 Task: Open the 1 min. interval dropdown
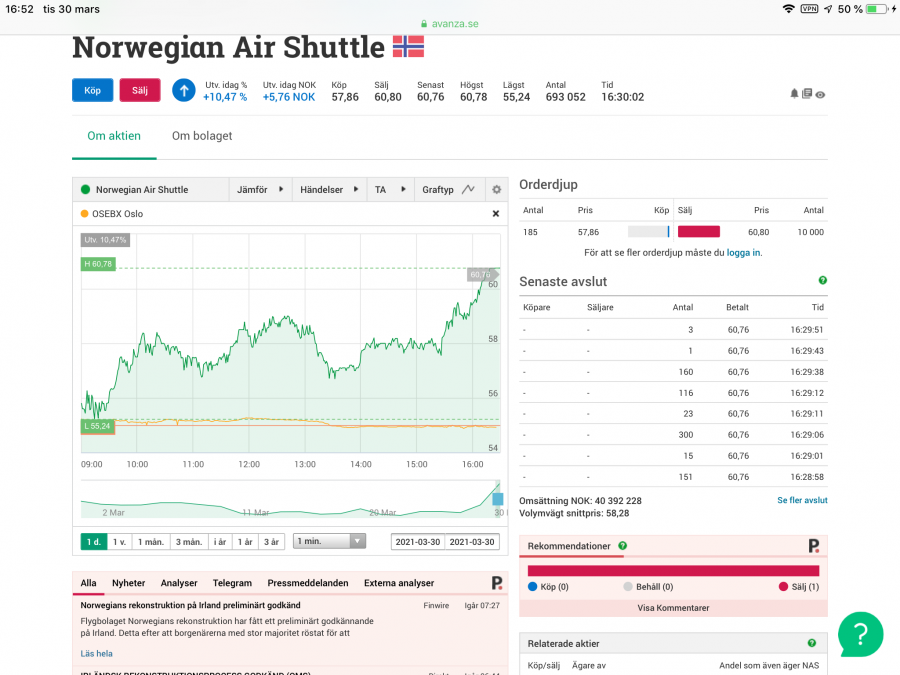(x=330, y=541)
